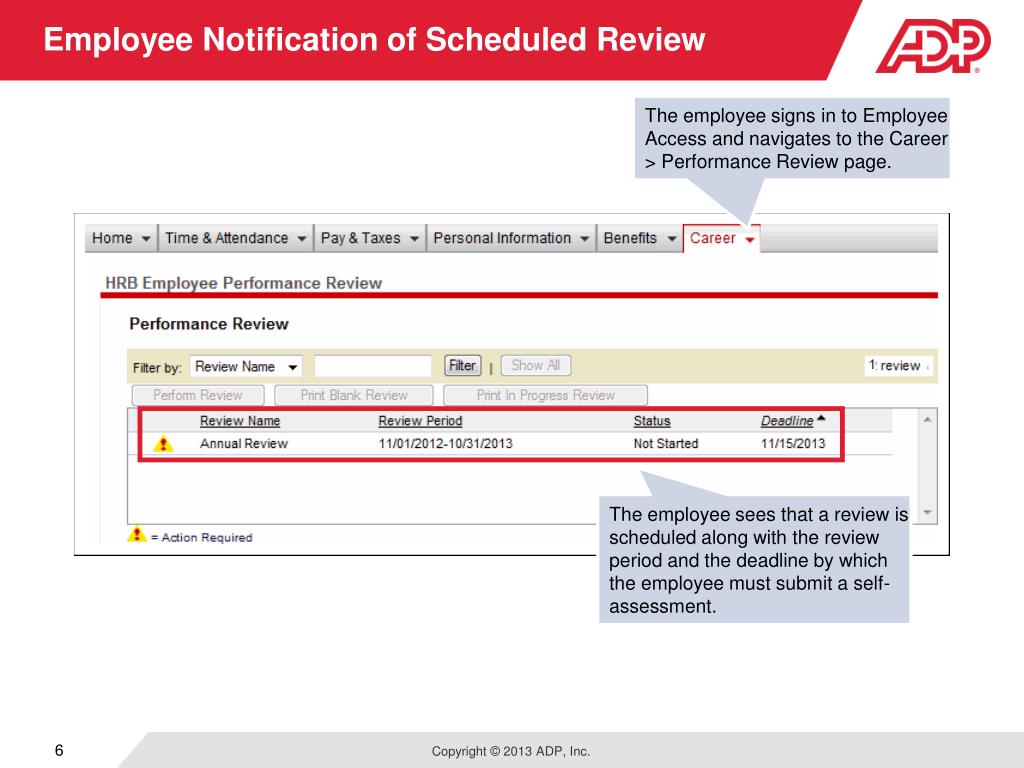Sort by Deadline column header
Image resolution: width=1024 pixels, height=768 pixels.
[787, 421]
